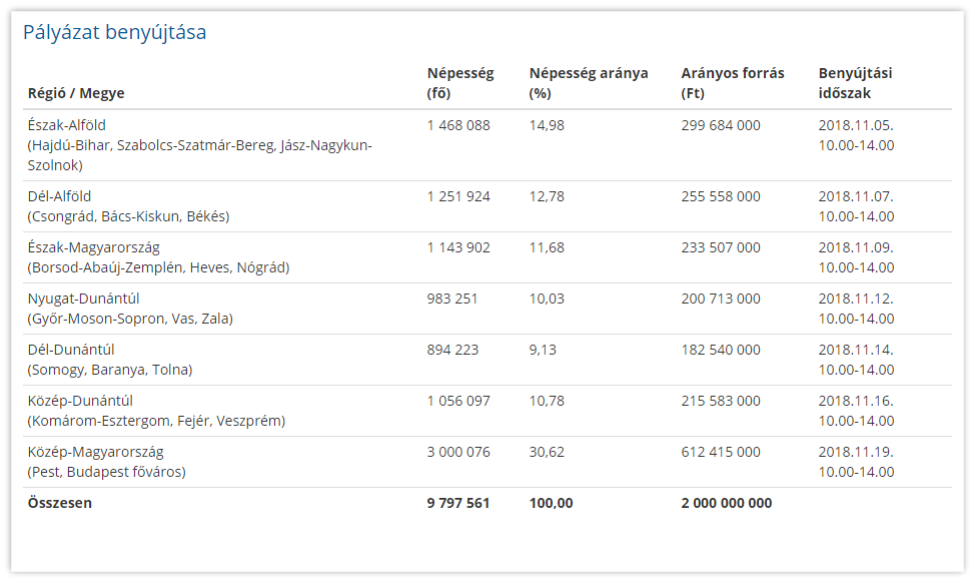Click the 612 415 000 funding amount
This screenshot has height=583, width=975.
(720, 452)
